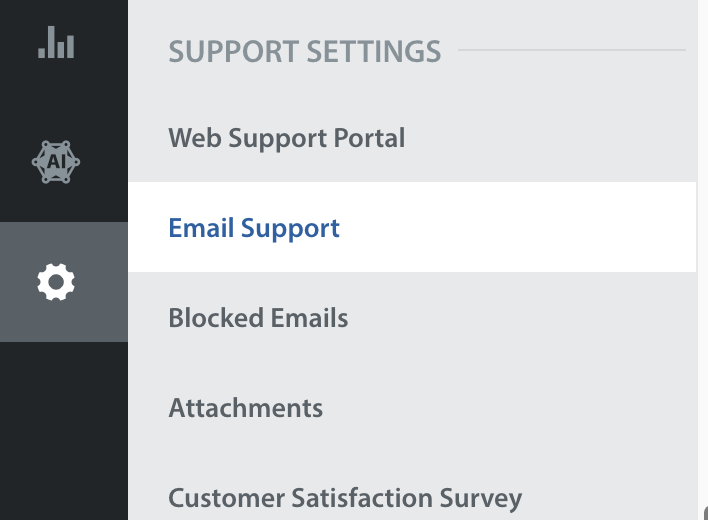This screenshot has width=708, height=520.
Task: Choose Customer Satisfaction Survey option
Action: click(345, 498)
